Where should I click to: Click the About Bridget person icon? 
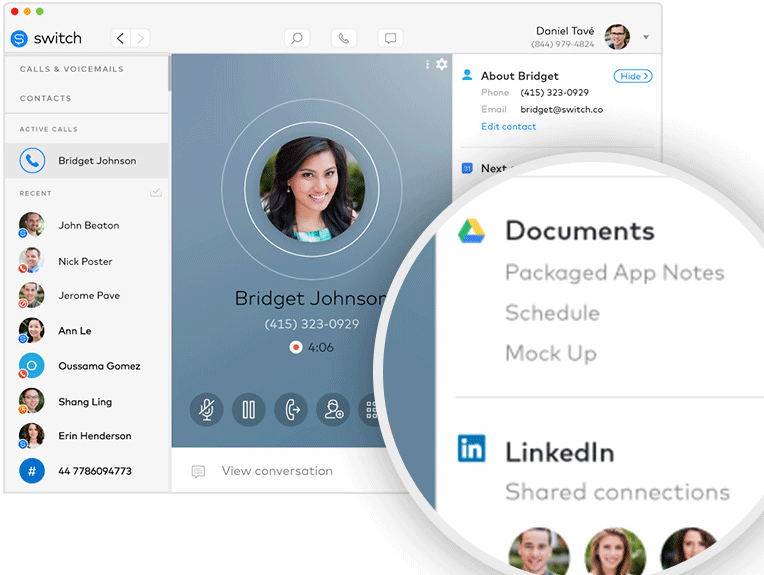[467, 75]
